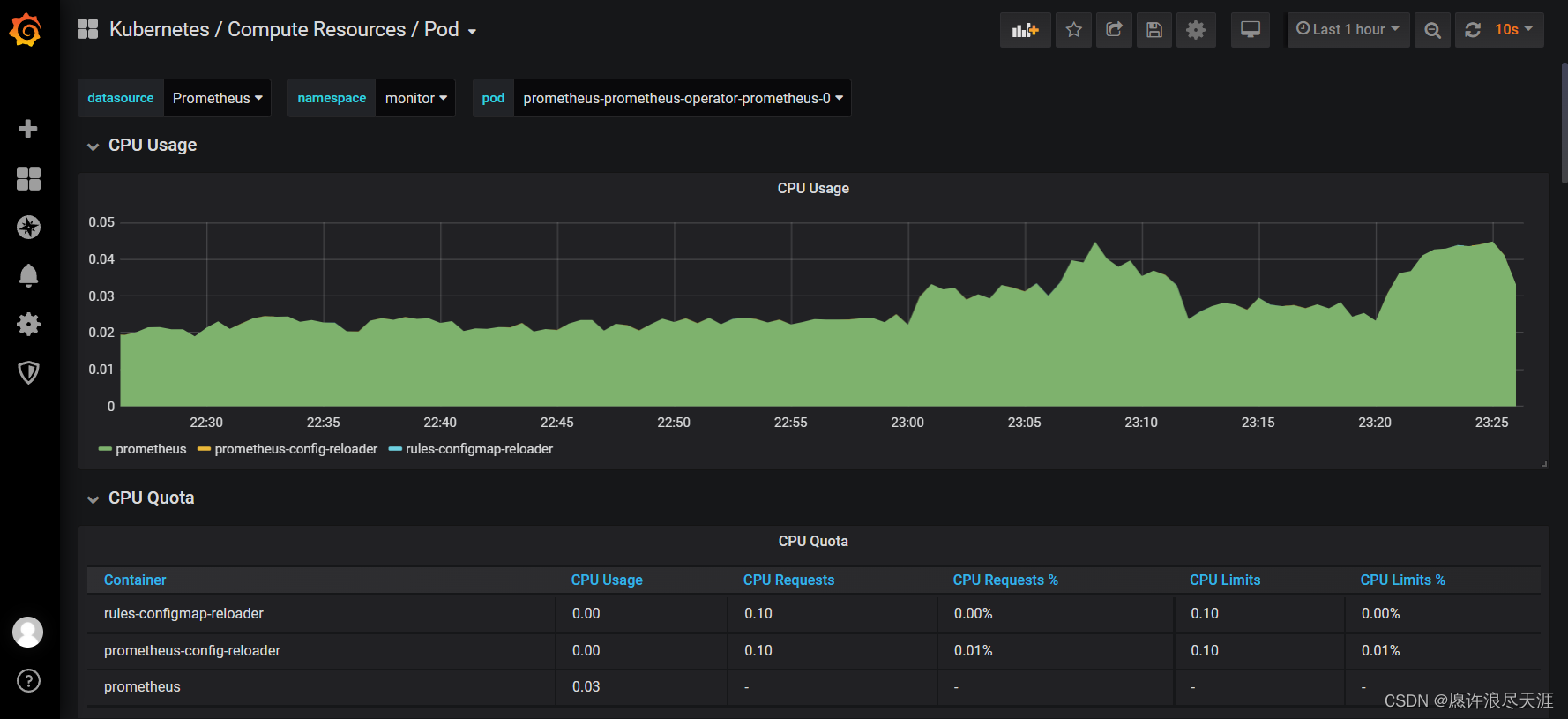Collapse the CPU Usage row
1568x719 pixels.
click(x=143, y=146)
